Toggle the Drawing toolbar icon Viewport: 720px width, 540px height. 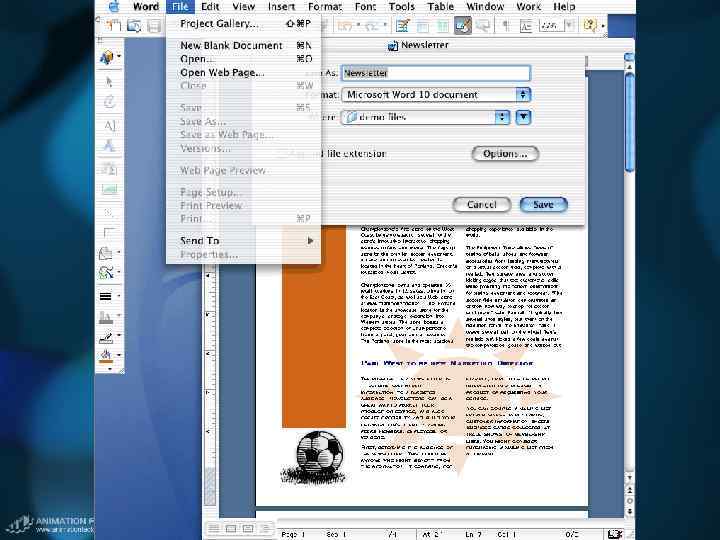coord(463,26)
